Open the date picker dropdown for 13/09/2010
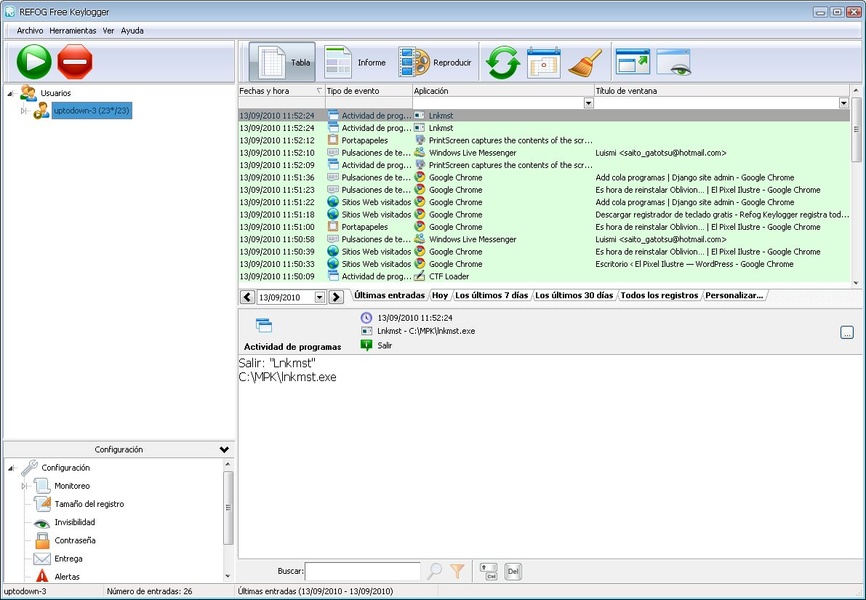Viewport: 866px width, 600px height. coord(320,297)
